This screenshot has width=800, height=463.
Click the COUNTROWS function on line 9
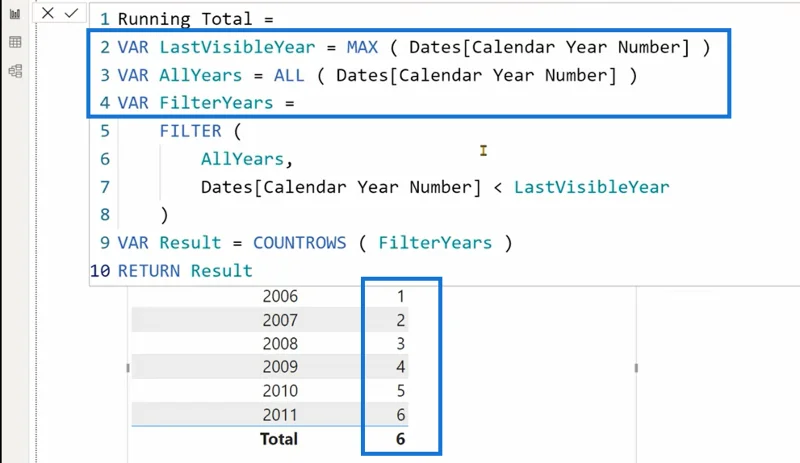coord(299,242)
